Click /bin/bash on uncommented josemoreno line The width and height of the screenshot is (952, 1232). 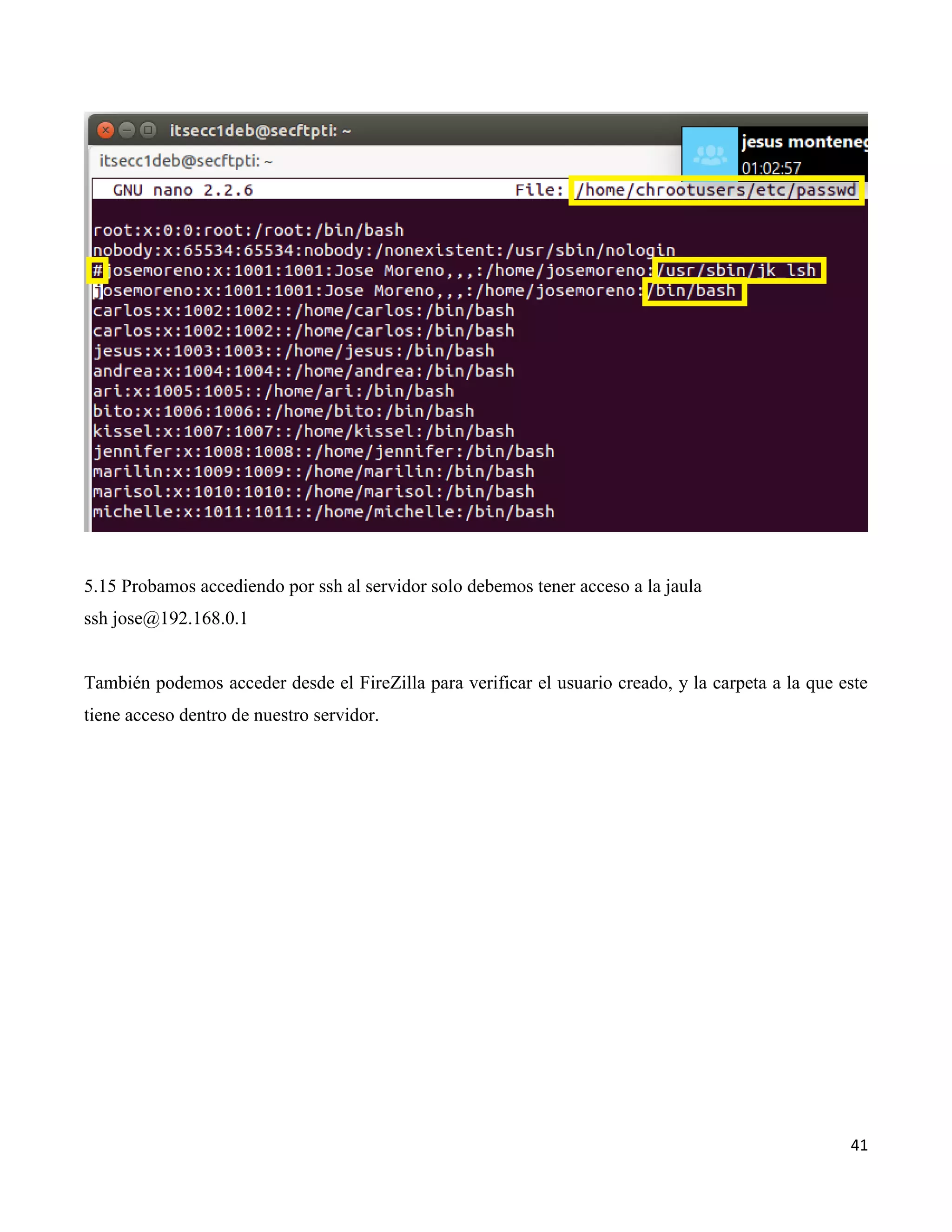click(691, 291)
